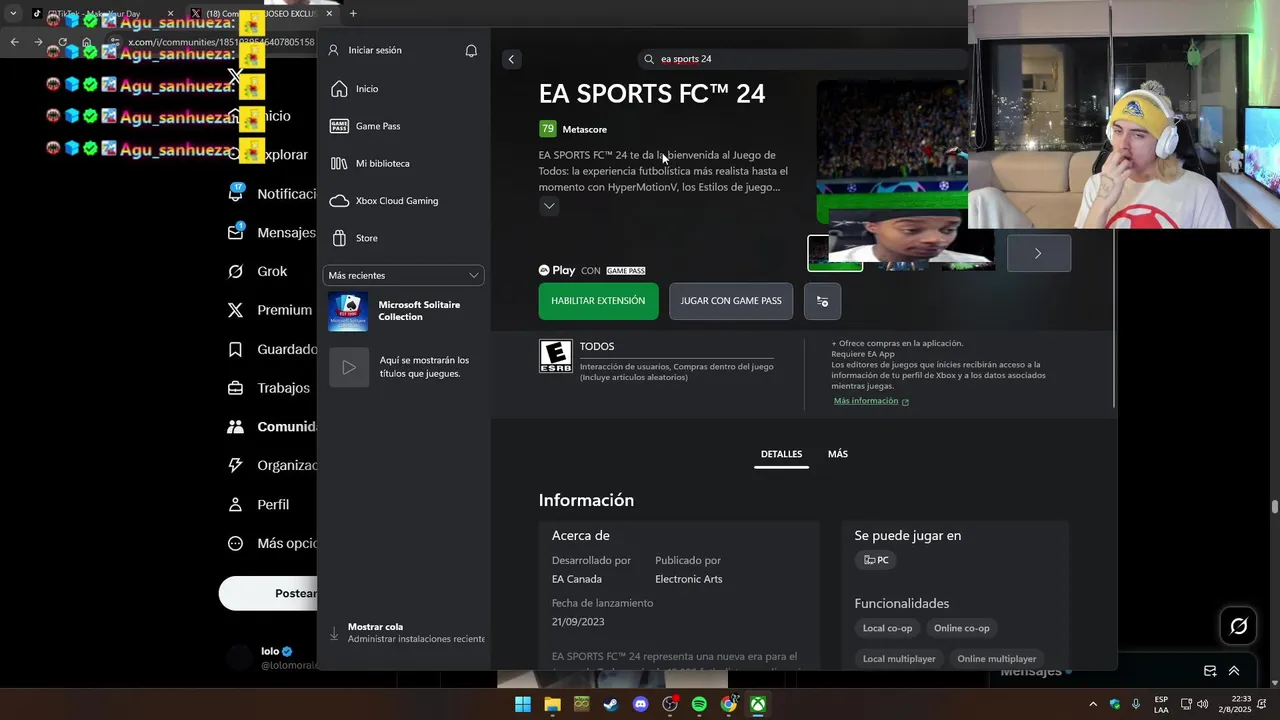This screenshot has height=720, width=1280.
Task: Click the taskbar volume icon
Action: (1202, 704)
